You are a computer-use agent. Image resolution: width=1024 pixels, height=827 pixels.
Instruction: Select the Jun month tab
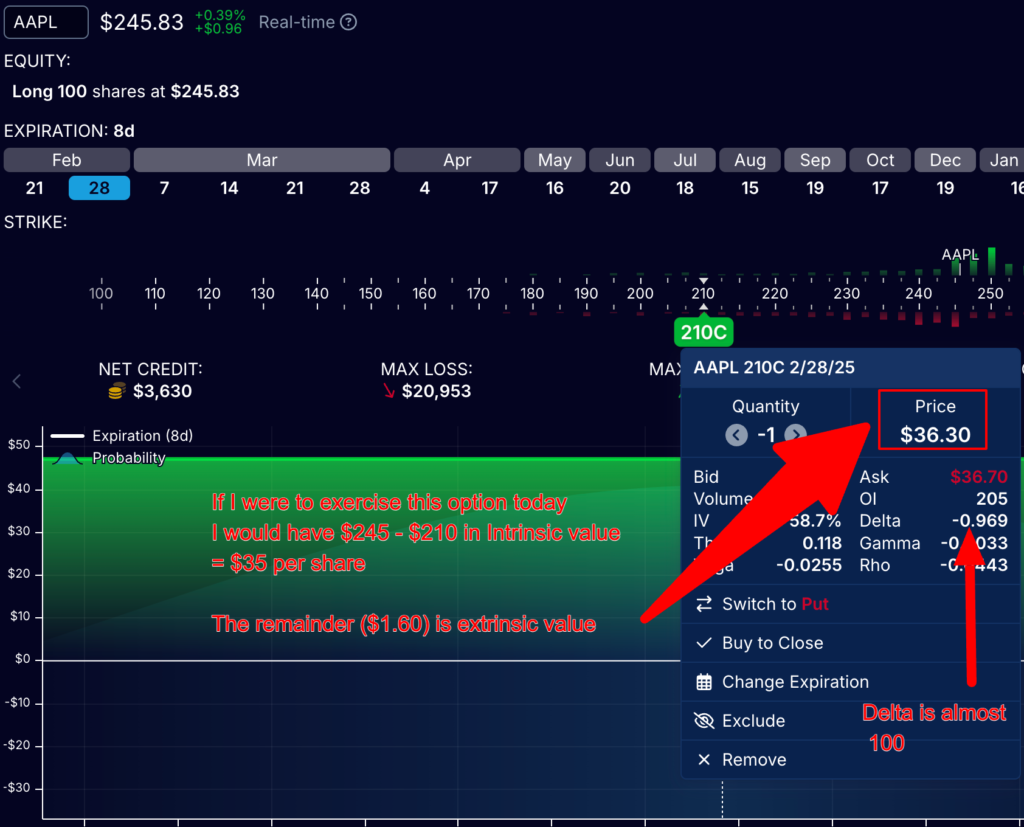point(620,160)
